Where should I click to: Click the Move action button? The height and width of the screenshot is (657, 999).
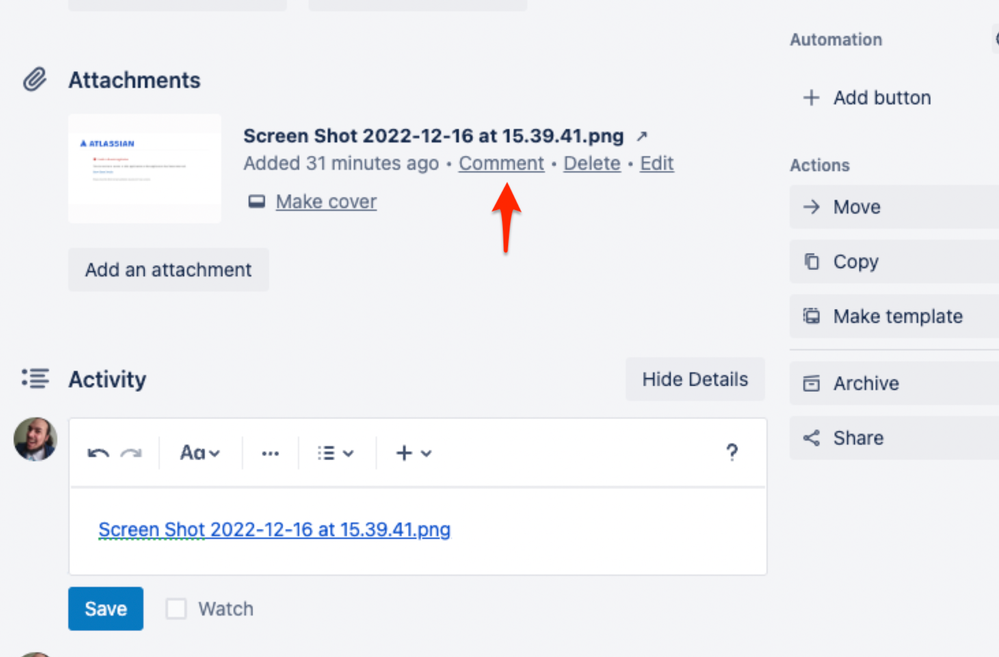coord(894,207)
